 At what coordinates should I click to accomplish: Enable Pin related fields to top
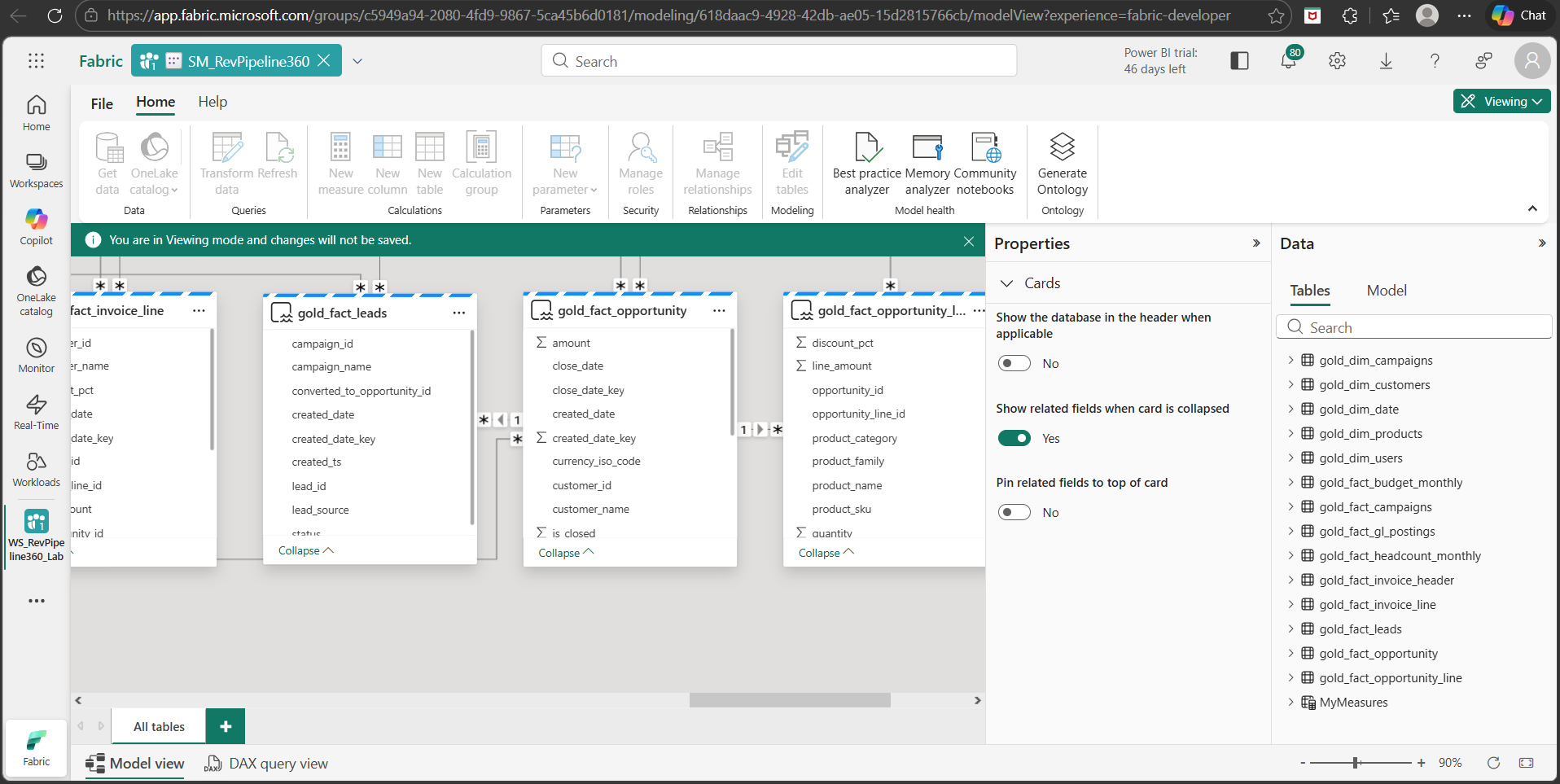[1014, 513]
